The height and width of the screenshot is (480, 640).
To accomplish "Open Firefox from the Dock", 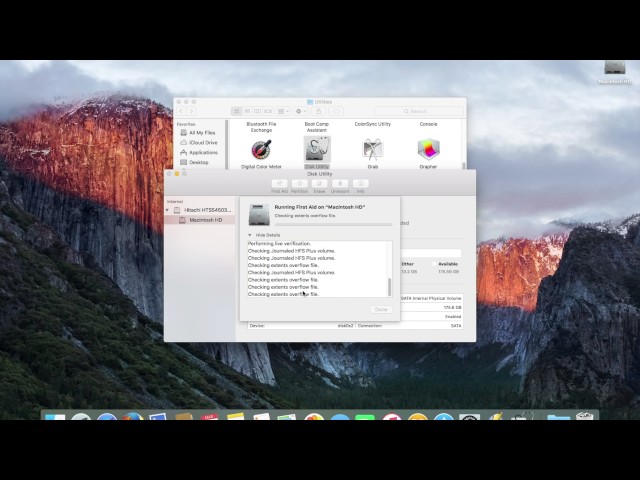I will coord(133,416).
